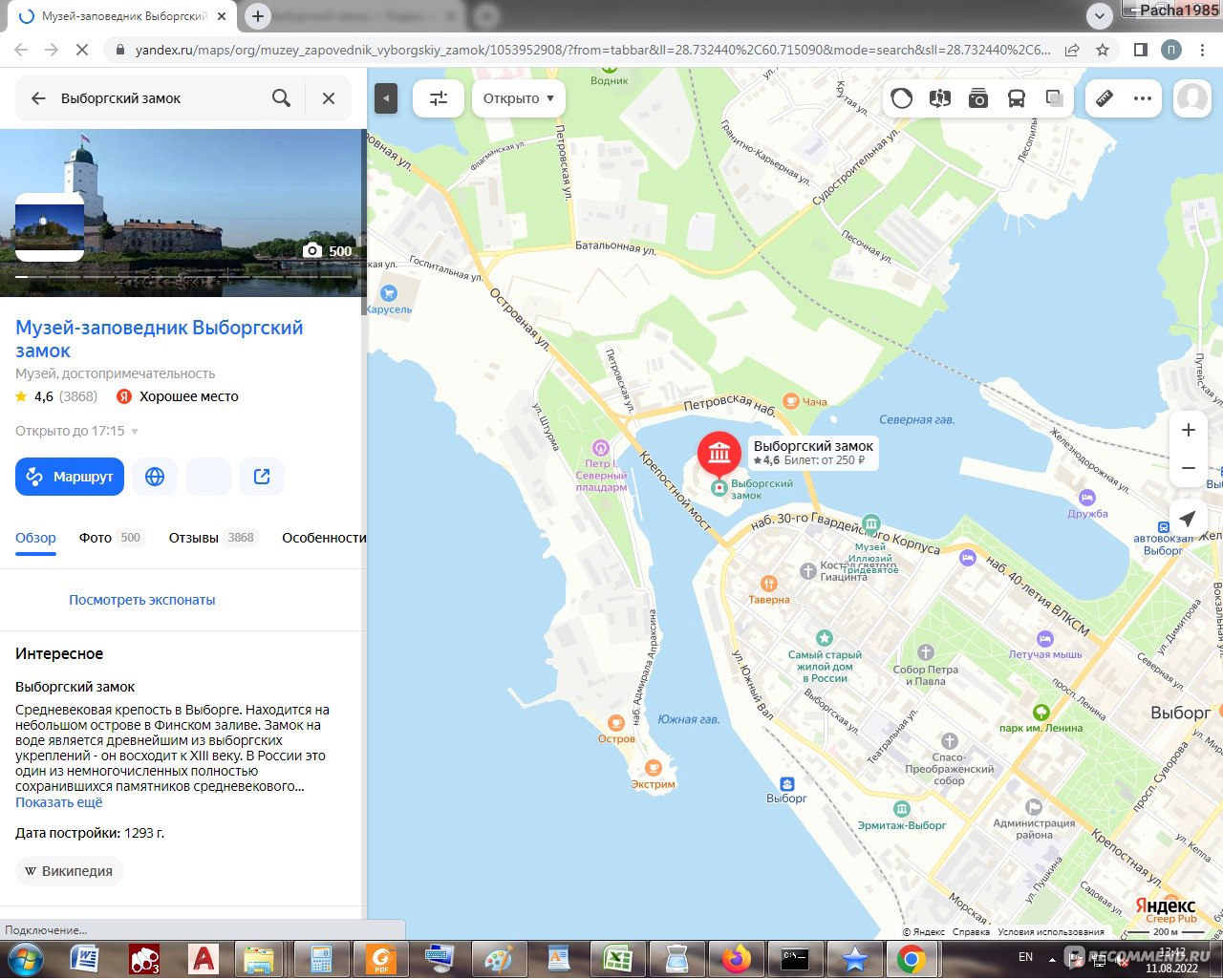Switch to the Фото tab
1223x980 pixels.
coord(110,538)
